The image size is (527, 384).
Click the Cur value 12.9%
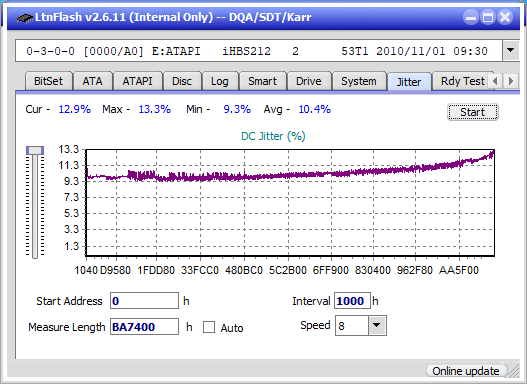coord(75,109)
